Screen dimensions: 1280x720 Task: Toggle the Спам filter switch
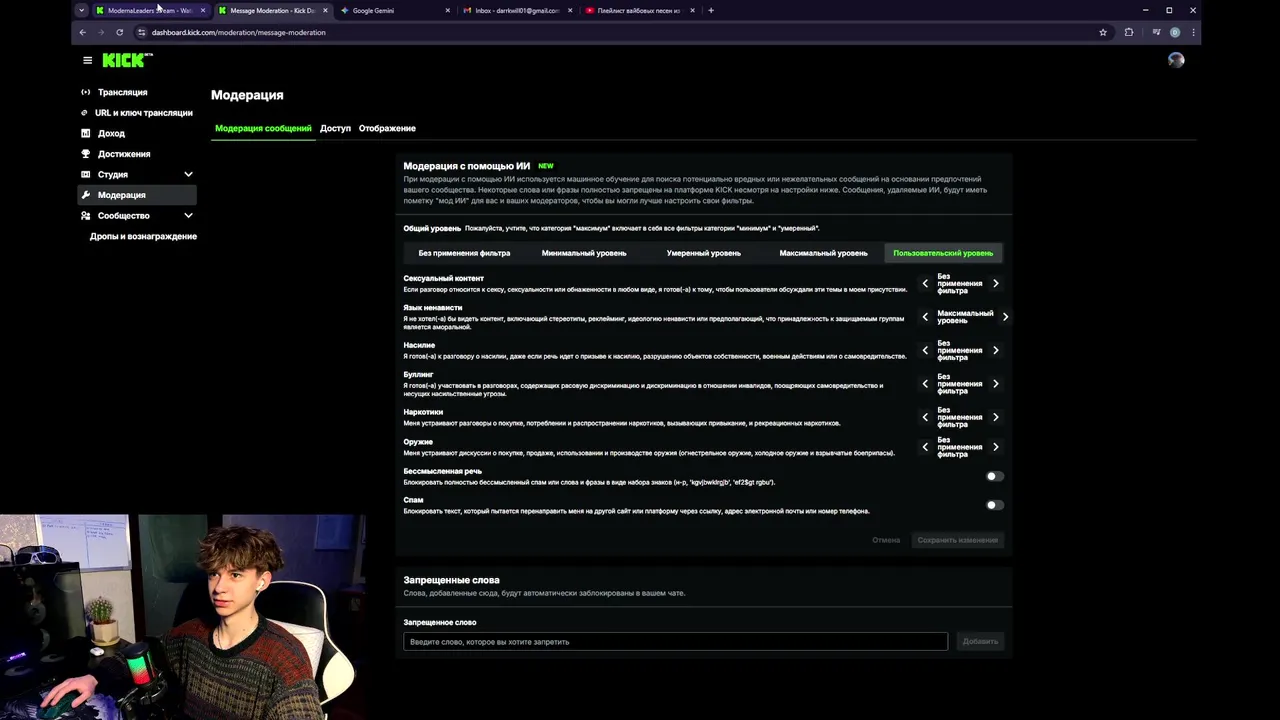coord(994,505)
